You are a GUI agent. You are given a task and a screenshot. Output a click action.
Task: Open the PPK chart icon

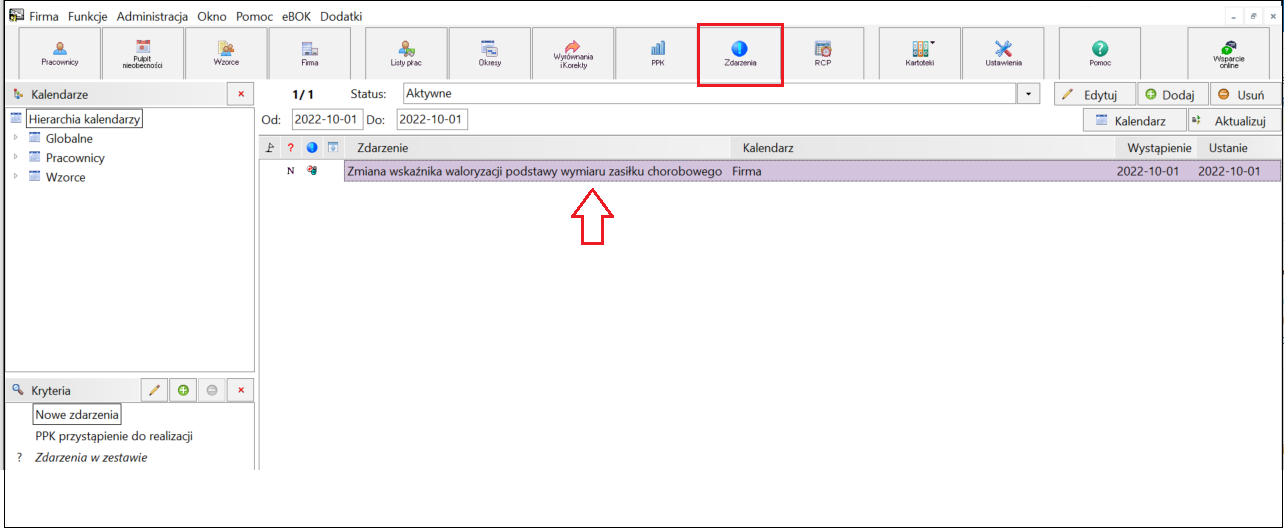click(657, 53)
